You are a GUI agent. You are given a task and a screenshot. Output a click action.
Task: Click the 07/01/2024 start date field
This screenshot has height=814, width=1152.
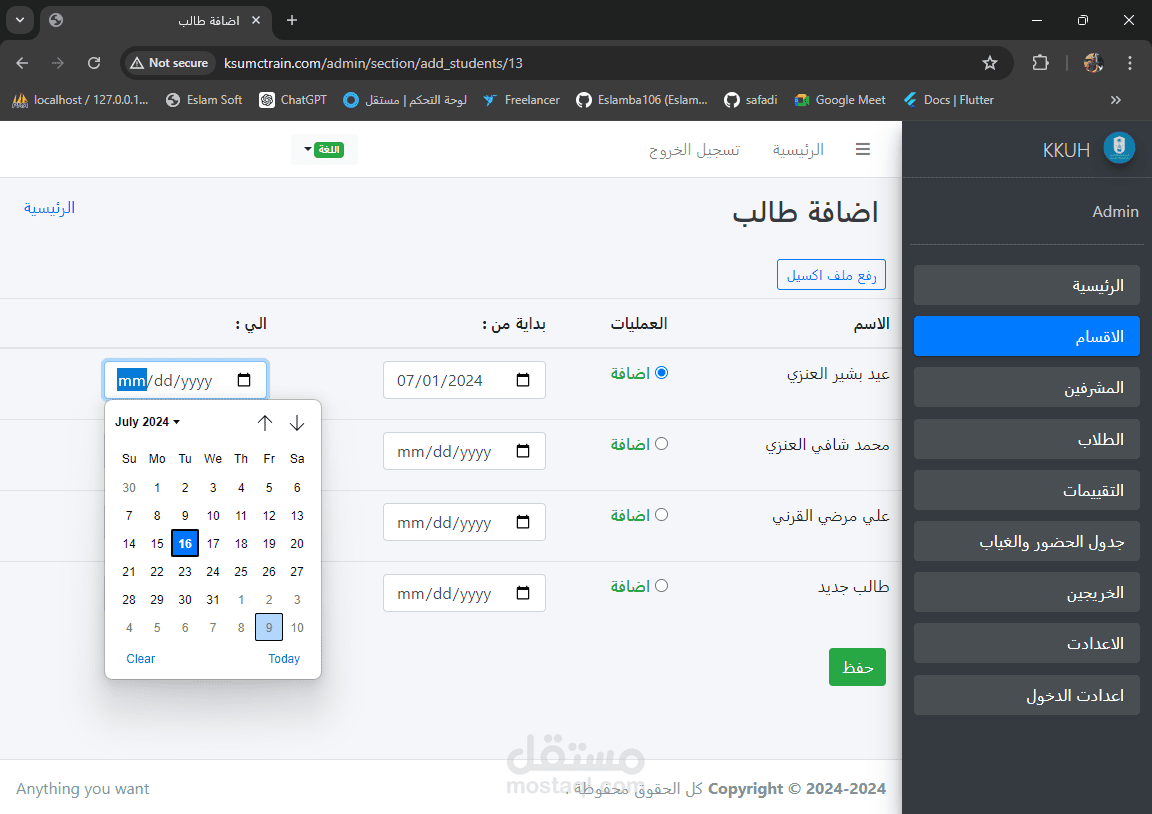click(x=464, y=380)
